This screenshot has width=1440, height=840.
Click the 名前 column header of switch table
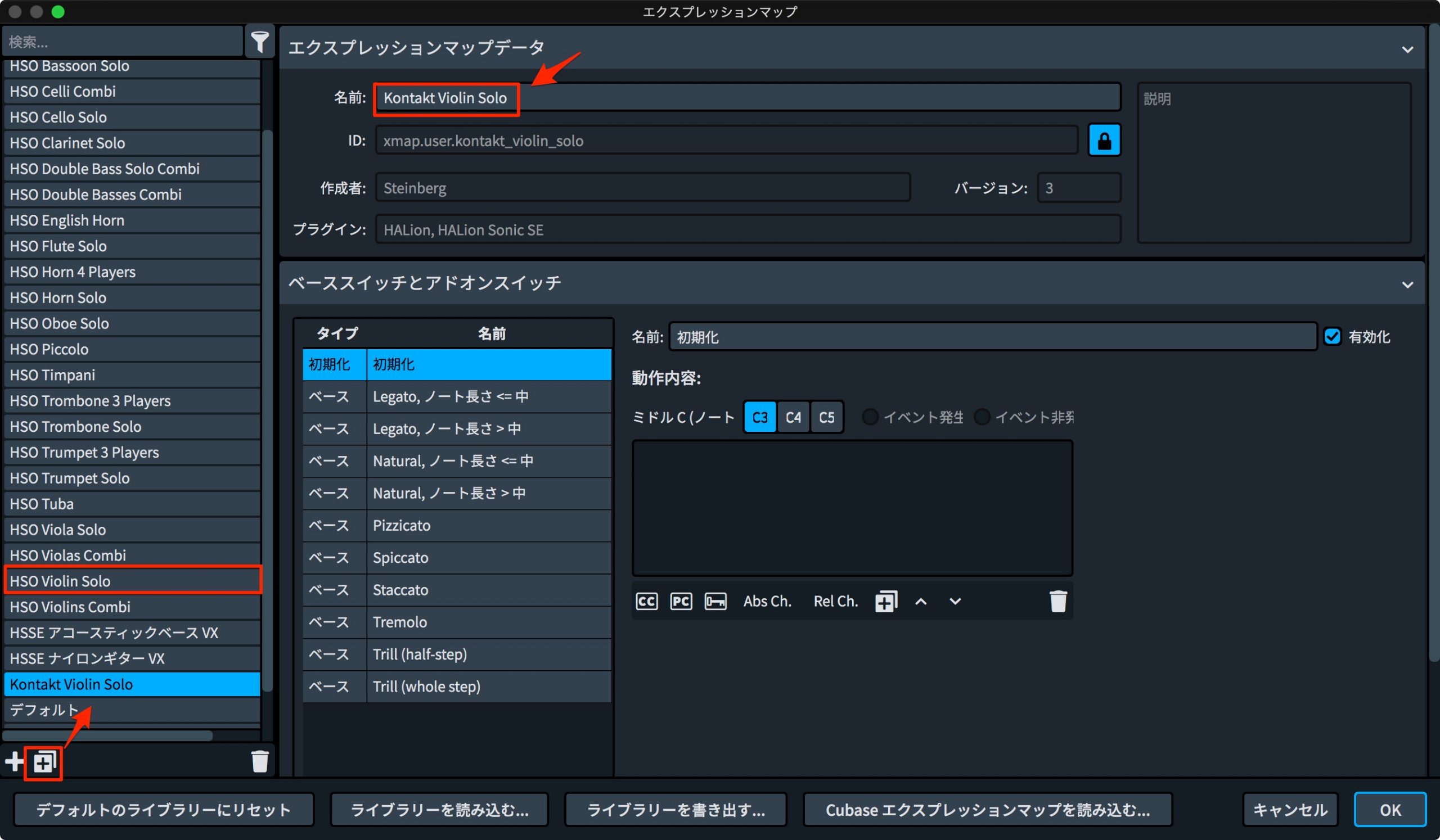click(x=492, y=333)
